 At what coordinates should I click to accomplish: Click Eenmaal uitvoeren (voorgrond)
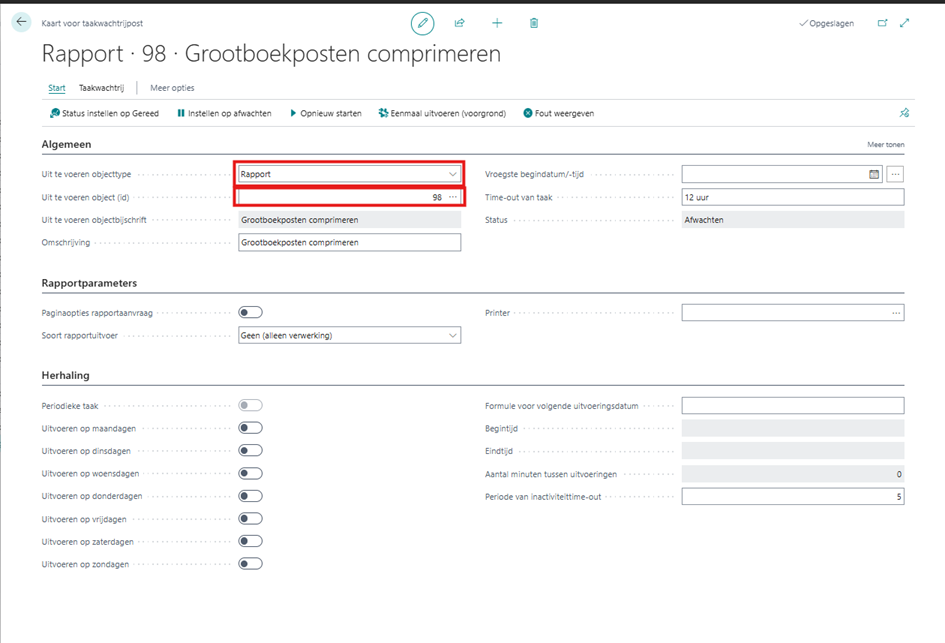point(442,114)
